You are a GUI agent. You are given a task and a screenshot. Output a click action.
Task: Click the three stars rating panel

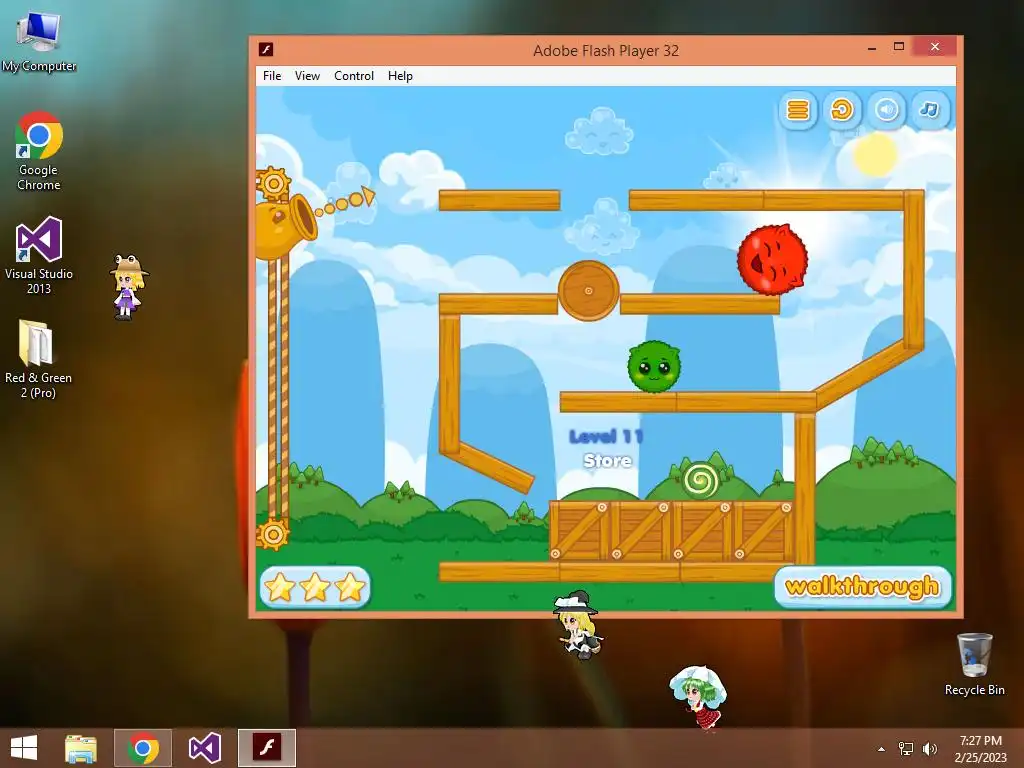pyautogui.click(x=315, y=586)
